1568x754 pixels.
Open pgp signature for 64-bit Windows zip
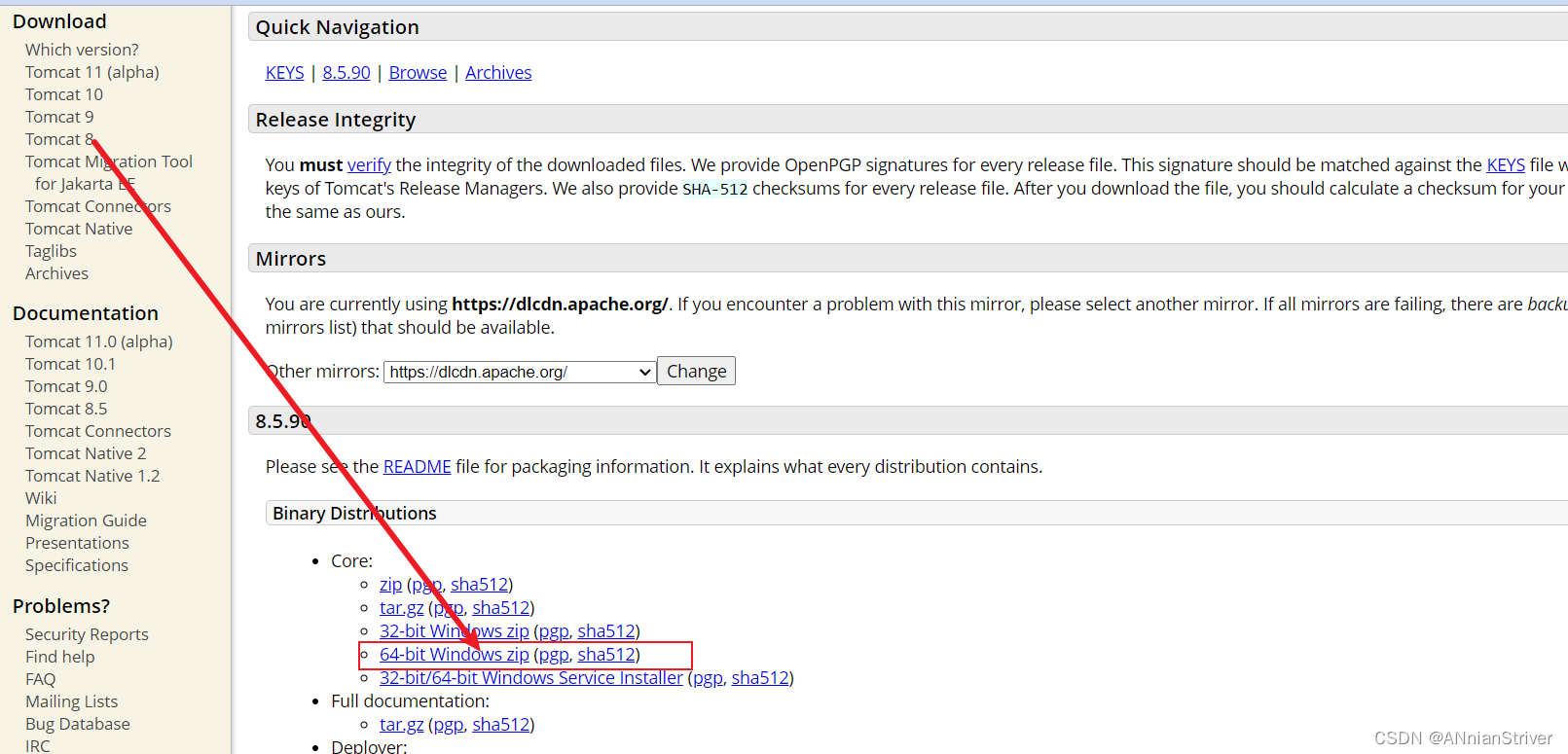554,655
